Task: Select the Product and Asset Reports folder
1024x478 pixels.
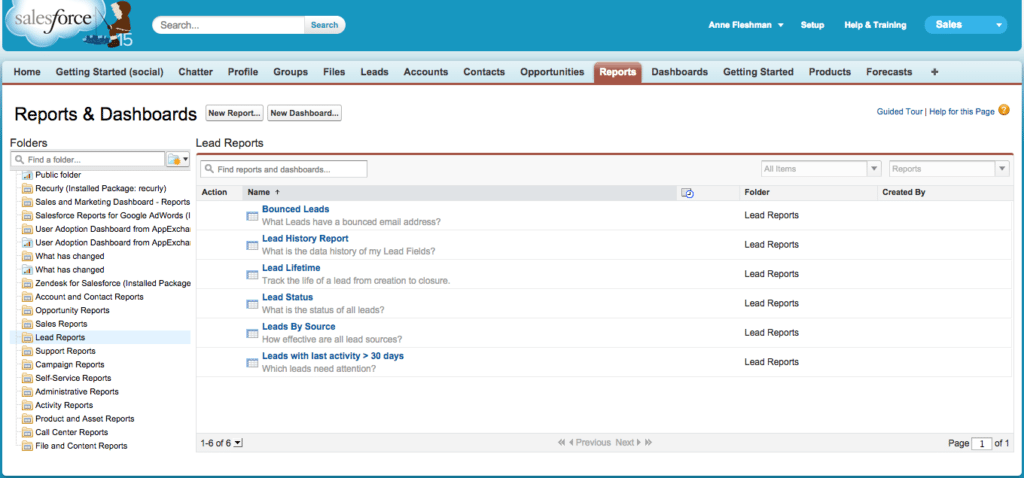Action: pyautogui.click(x=85, y=419)
